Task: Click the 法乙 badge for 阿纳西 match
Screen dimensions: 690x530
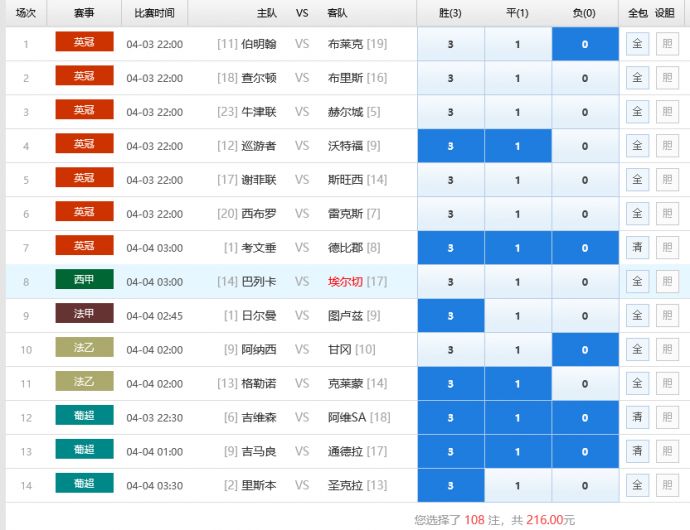Action: point(84,349)
